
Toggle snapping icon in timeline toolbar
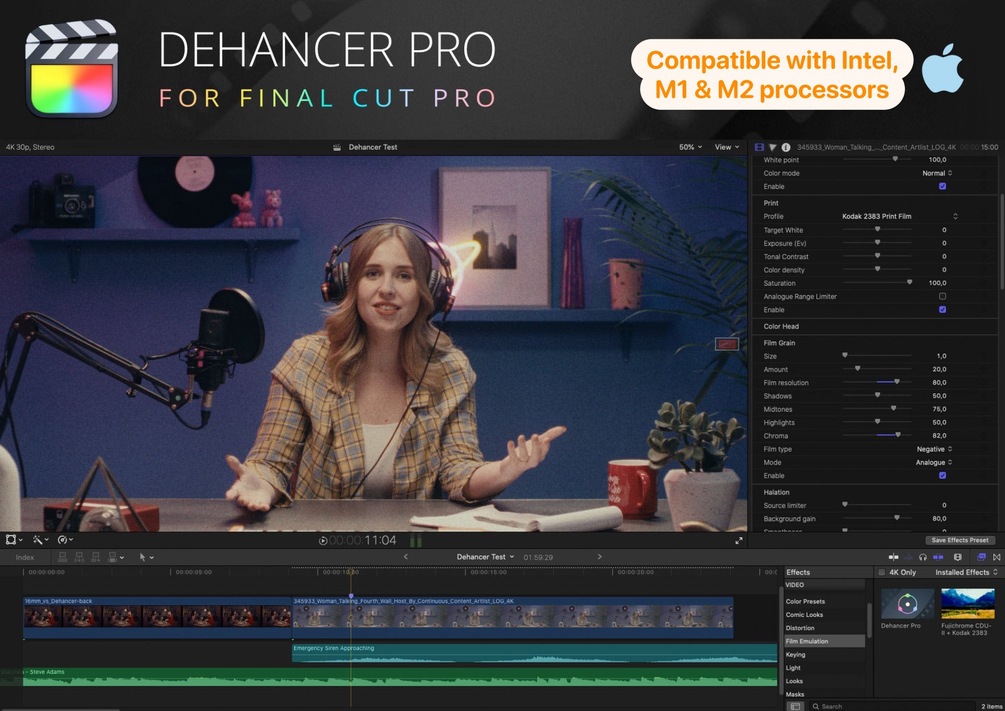pyautogui.click(x=939, y=557)
